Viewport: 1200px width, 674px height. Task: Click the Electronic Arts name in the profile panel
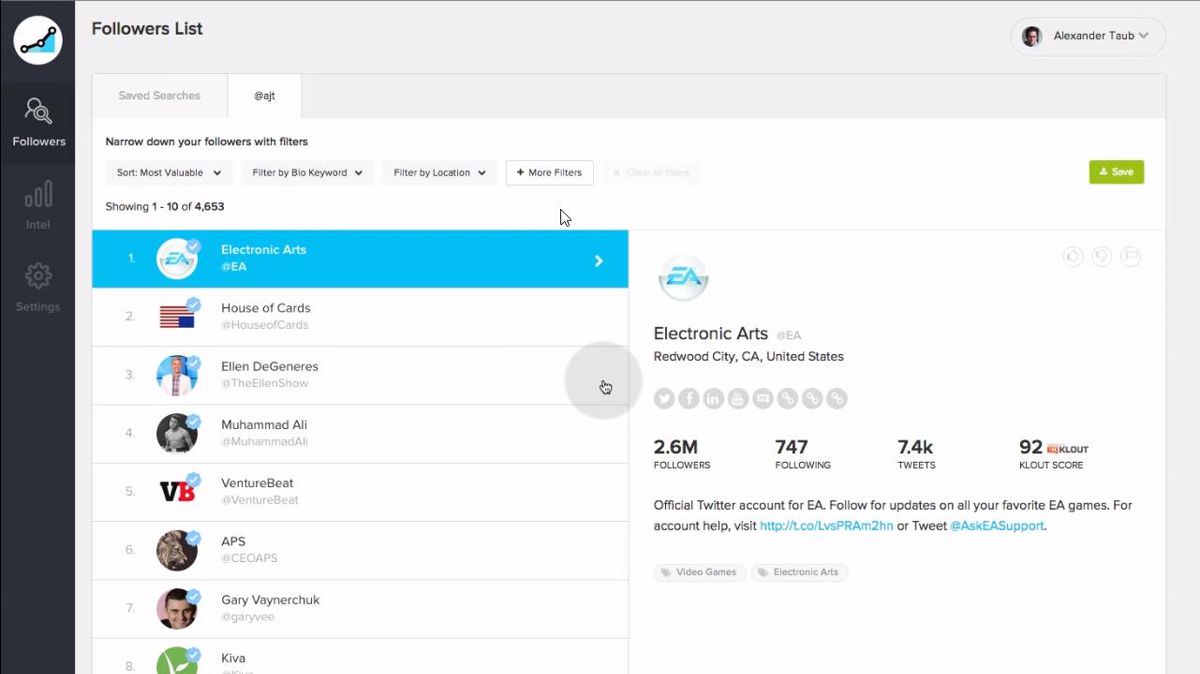pos(711,334)
